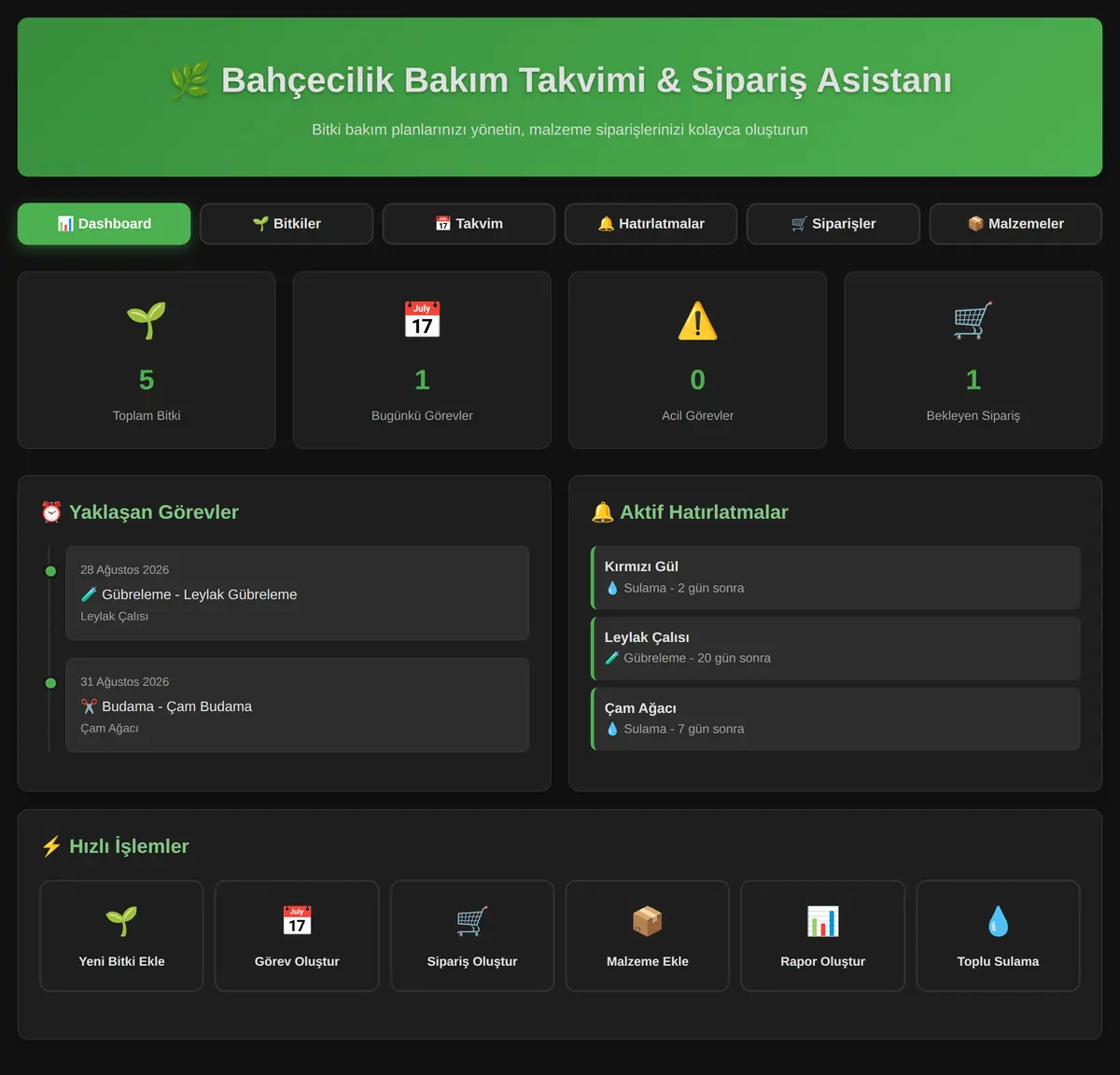Image resolution: width=1120 pixels, height=1075 pixels.
Task: Click the test tube icon in Leylak Gübreleme task
Action: 89,594
